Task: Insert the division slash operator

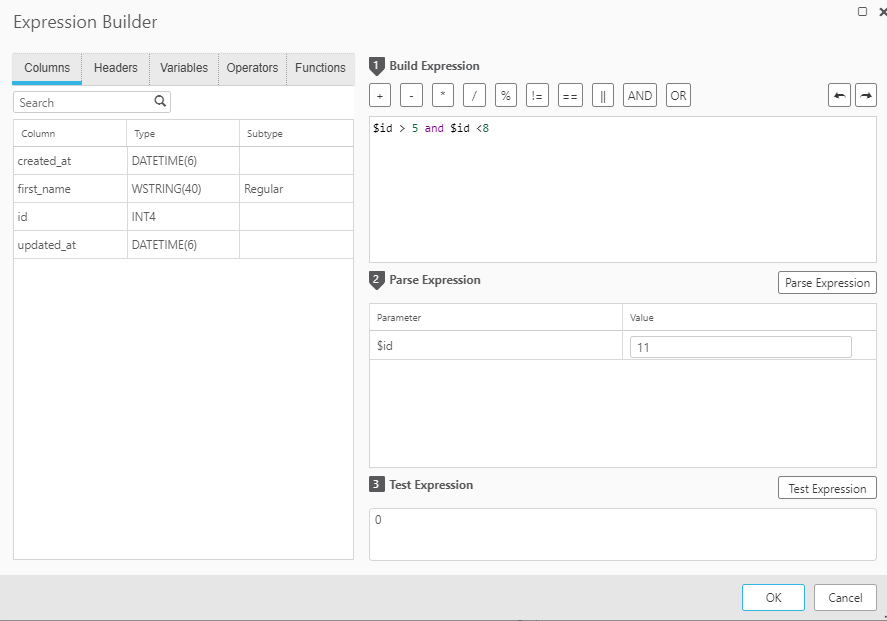Action: (x=474, y=96)
